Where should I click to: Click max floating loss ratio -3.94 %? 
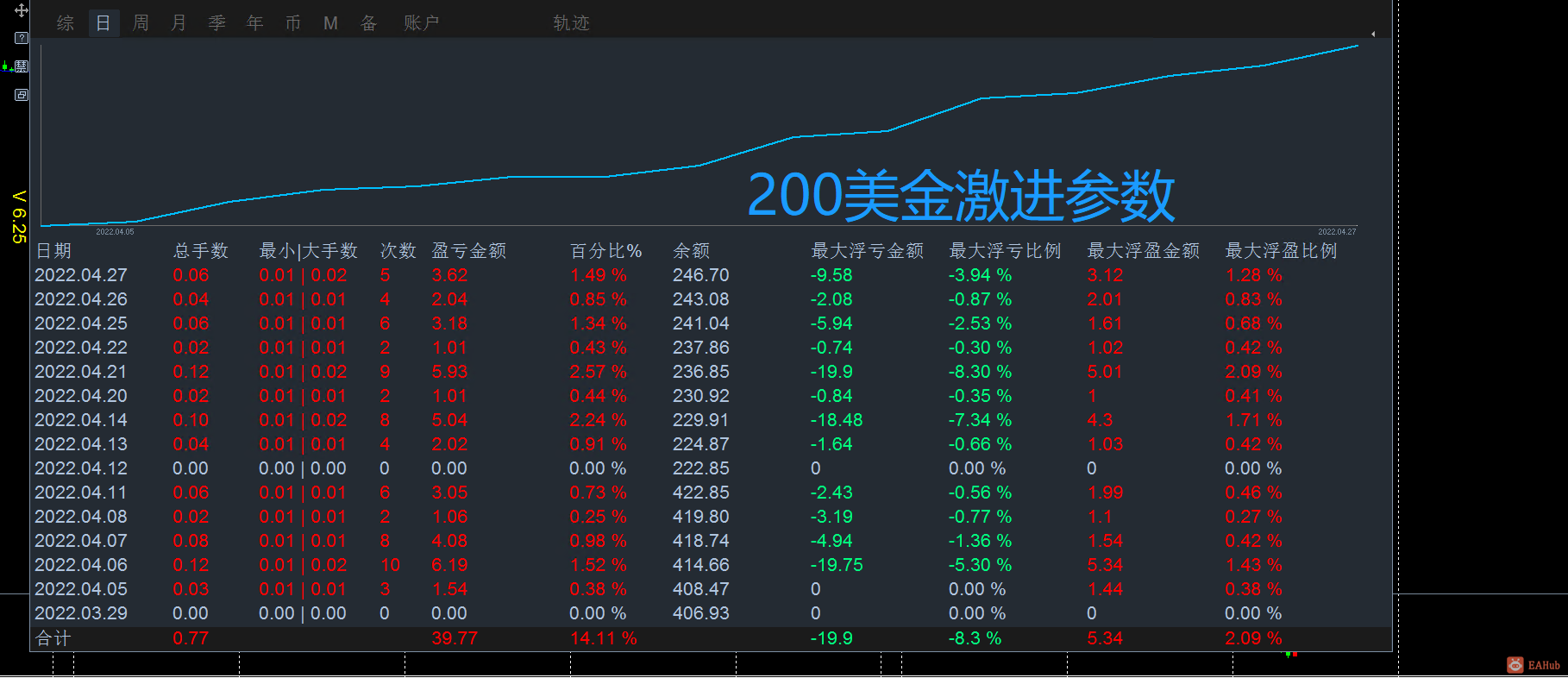pos(981,275)
